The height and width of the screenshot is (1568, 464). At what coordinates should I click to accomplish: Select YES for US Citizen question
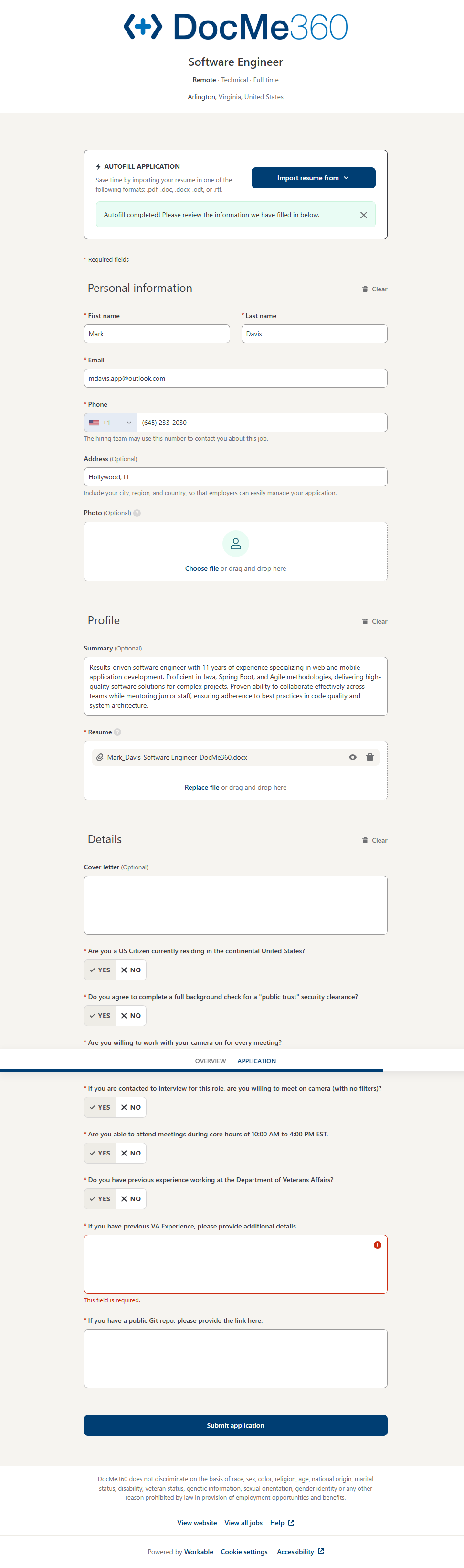(x=100, y=970)
